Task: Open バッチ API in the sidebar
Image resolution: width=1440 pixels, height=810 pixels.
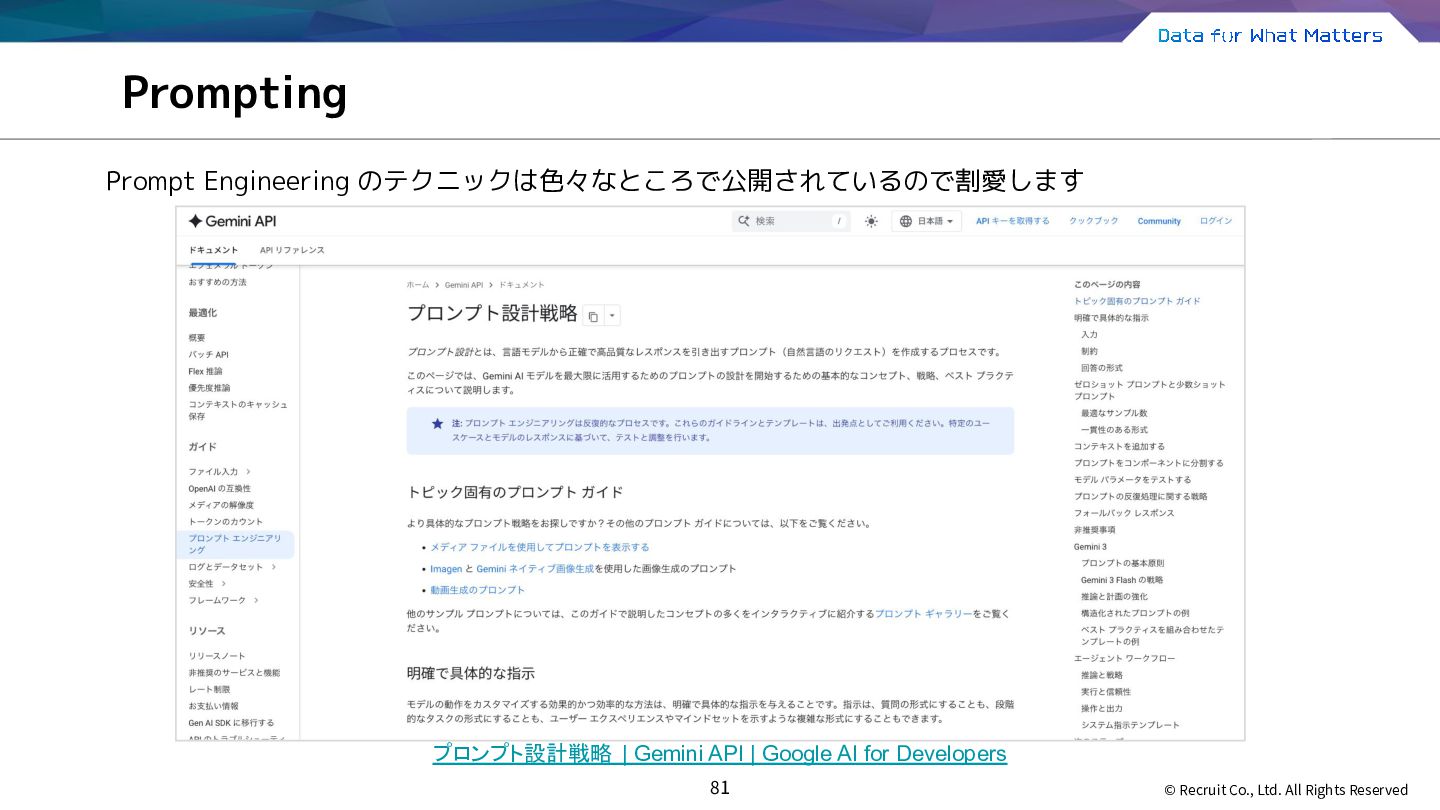Action: [x=208, y=355]
